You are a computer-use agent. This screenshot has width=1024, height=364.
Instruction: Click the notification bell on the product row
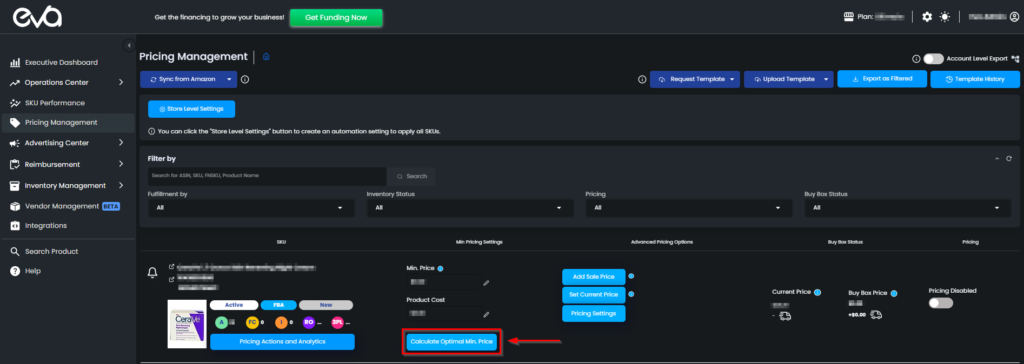click(x=152, y=272)
